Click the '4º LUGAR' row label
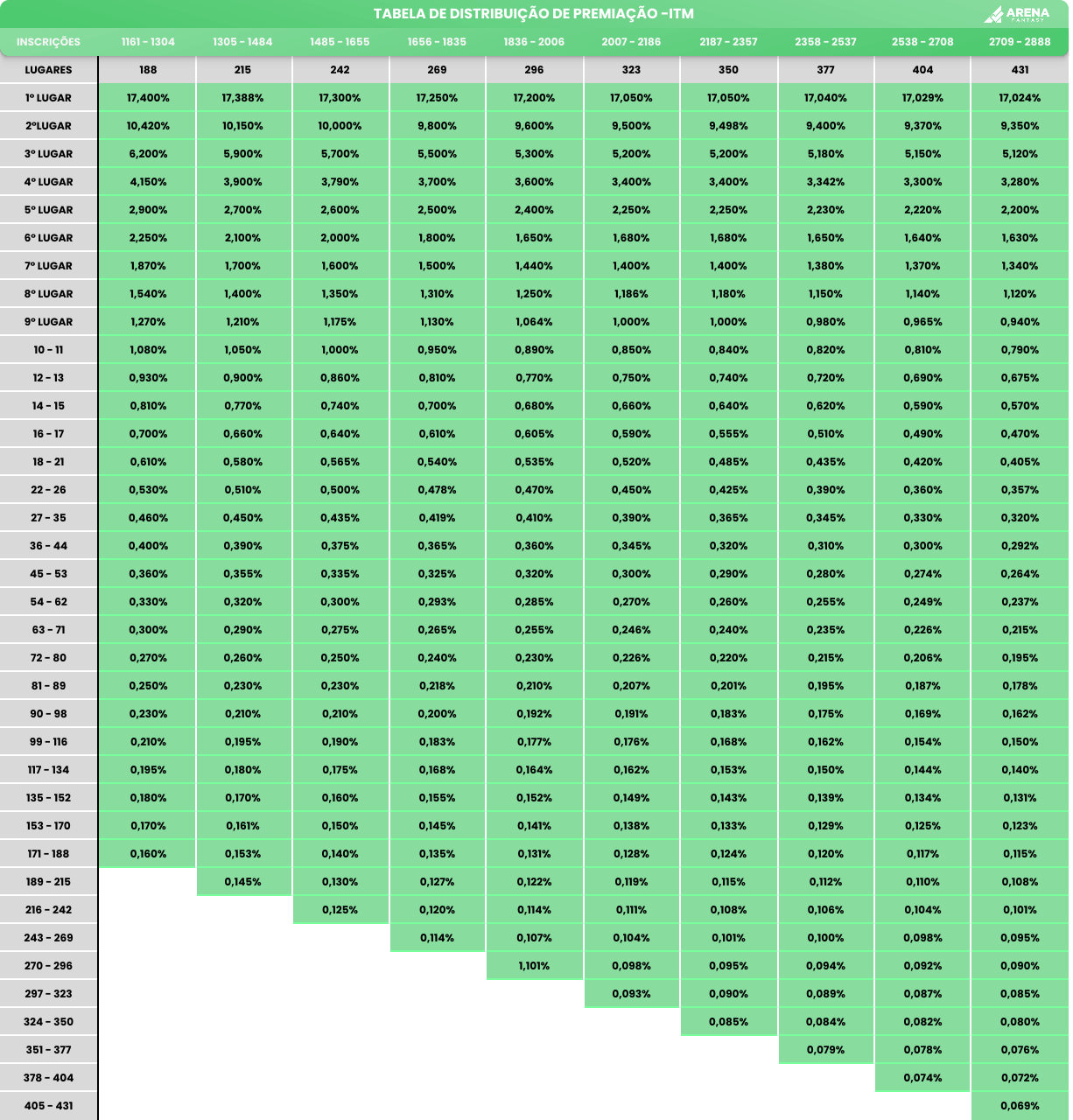This screenshot has width=1073, height=1120. tap(48, 182)
